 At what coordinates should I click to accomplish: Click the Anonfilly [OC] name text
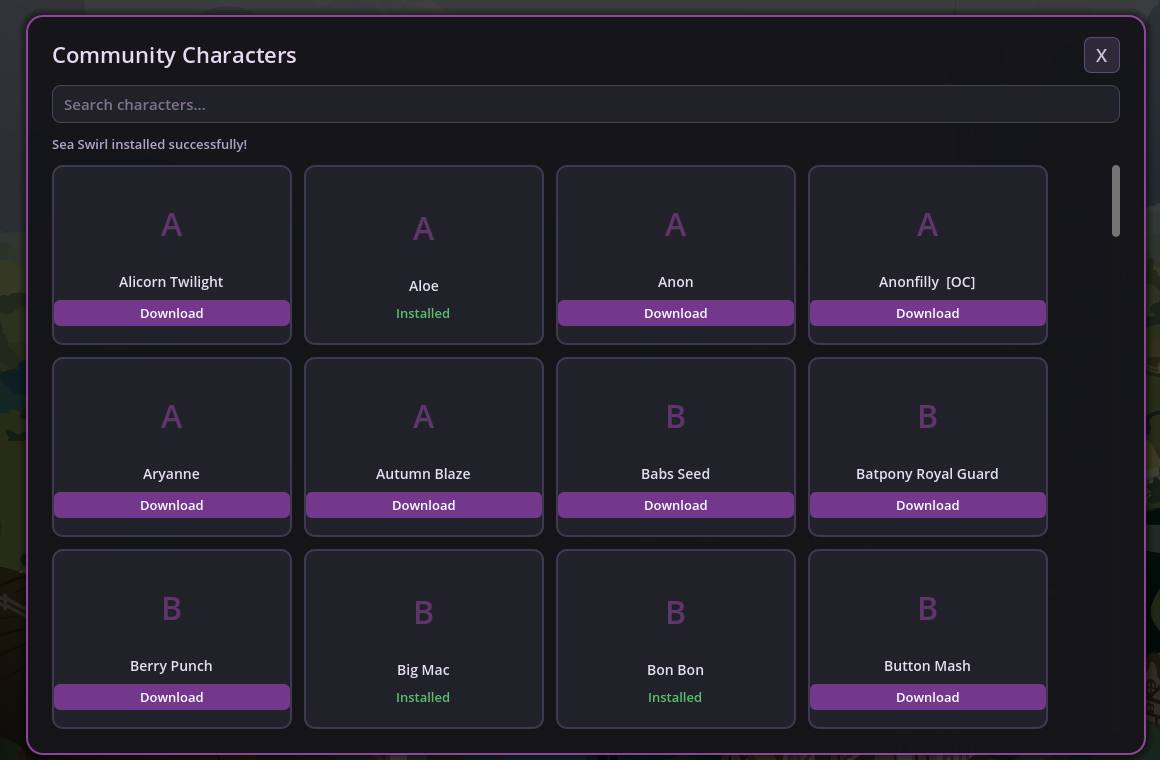927,282
